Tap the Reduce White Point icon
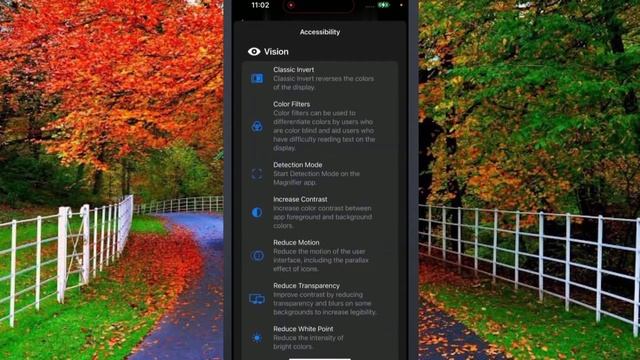This screenshot has width=640, height=360. [257, 338]
